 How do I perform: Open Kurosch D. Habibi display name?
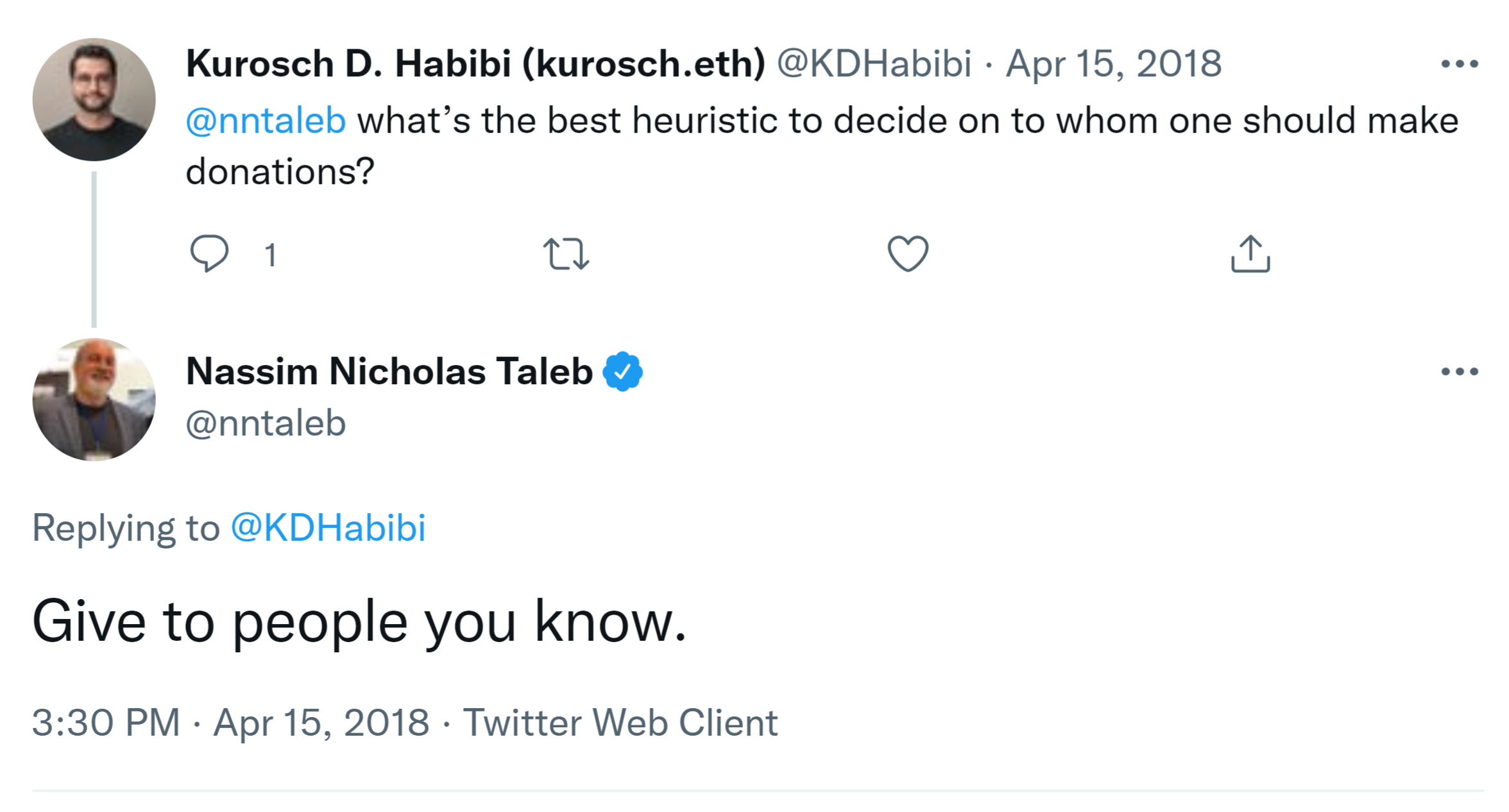point(475,64)
